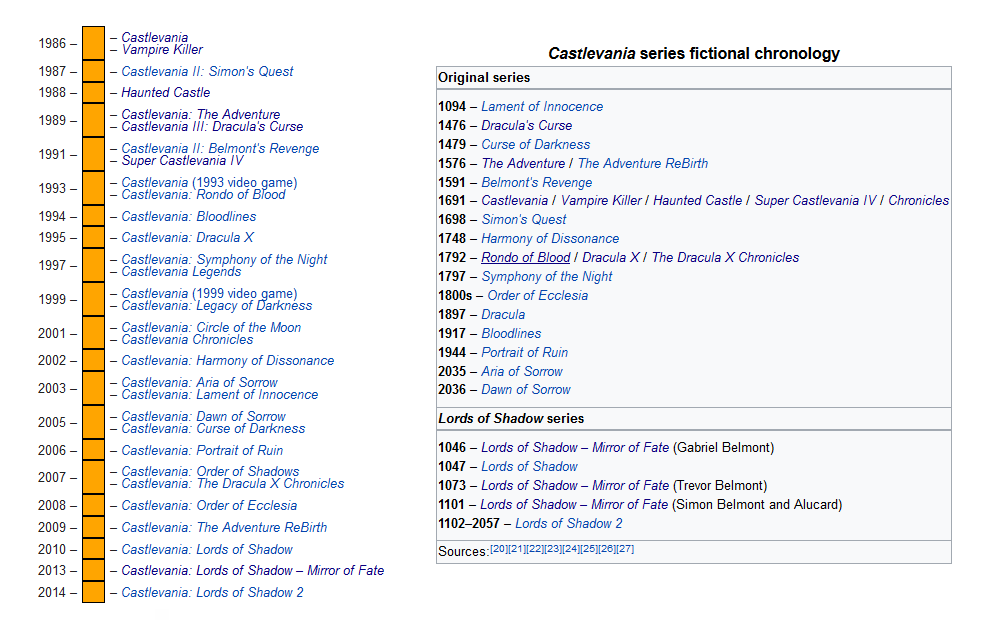Viewport: 1006px width, 620px height.
Task: Open Castlevania: Order of Shadows link
Action: point(210,471)
